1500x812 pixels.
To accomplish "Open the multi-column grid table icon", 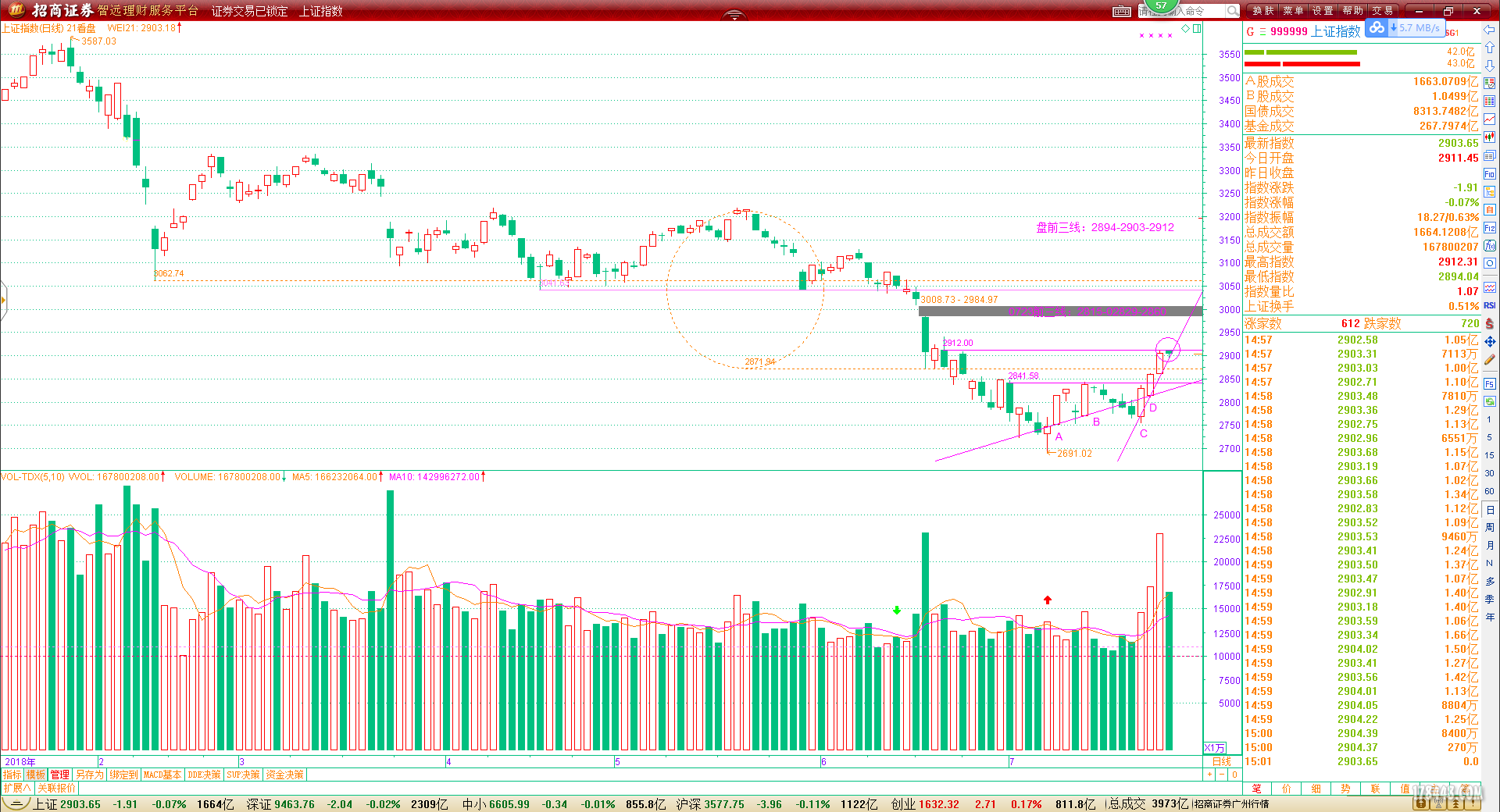I will (x=1490, y=101).
